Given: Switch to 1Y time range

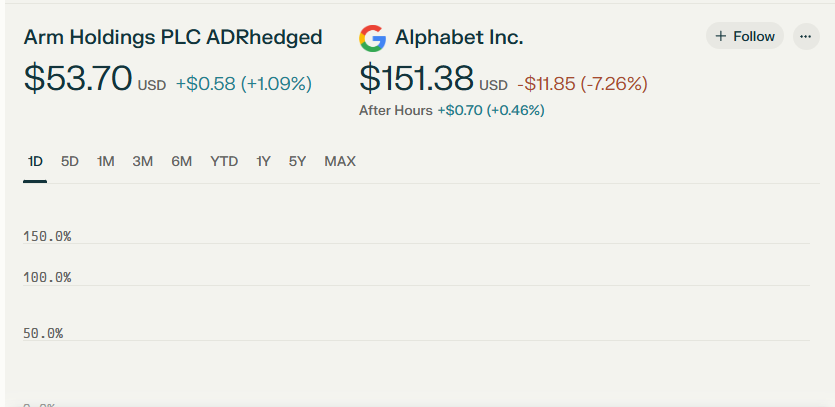Looking at the screenshot, I should (263, 161).
